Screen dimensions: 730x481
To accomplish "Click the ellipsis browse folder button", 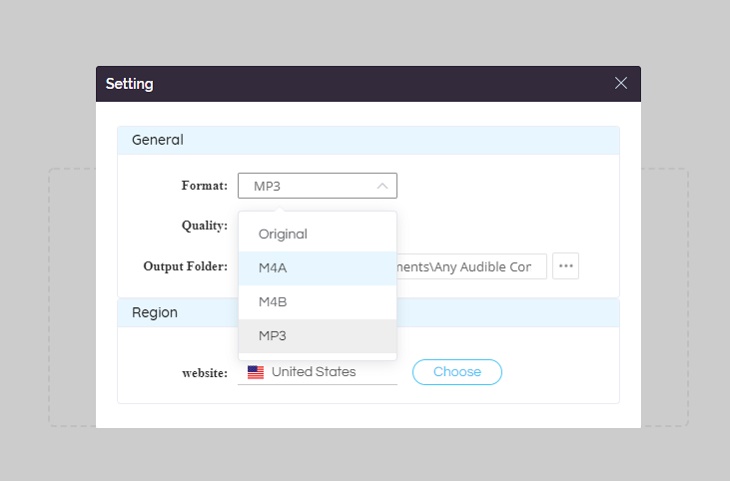I will pos(566,266).
